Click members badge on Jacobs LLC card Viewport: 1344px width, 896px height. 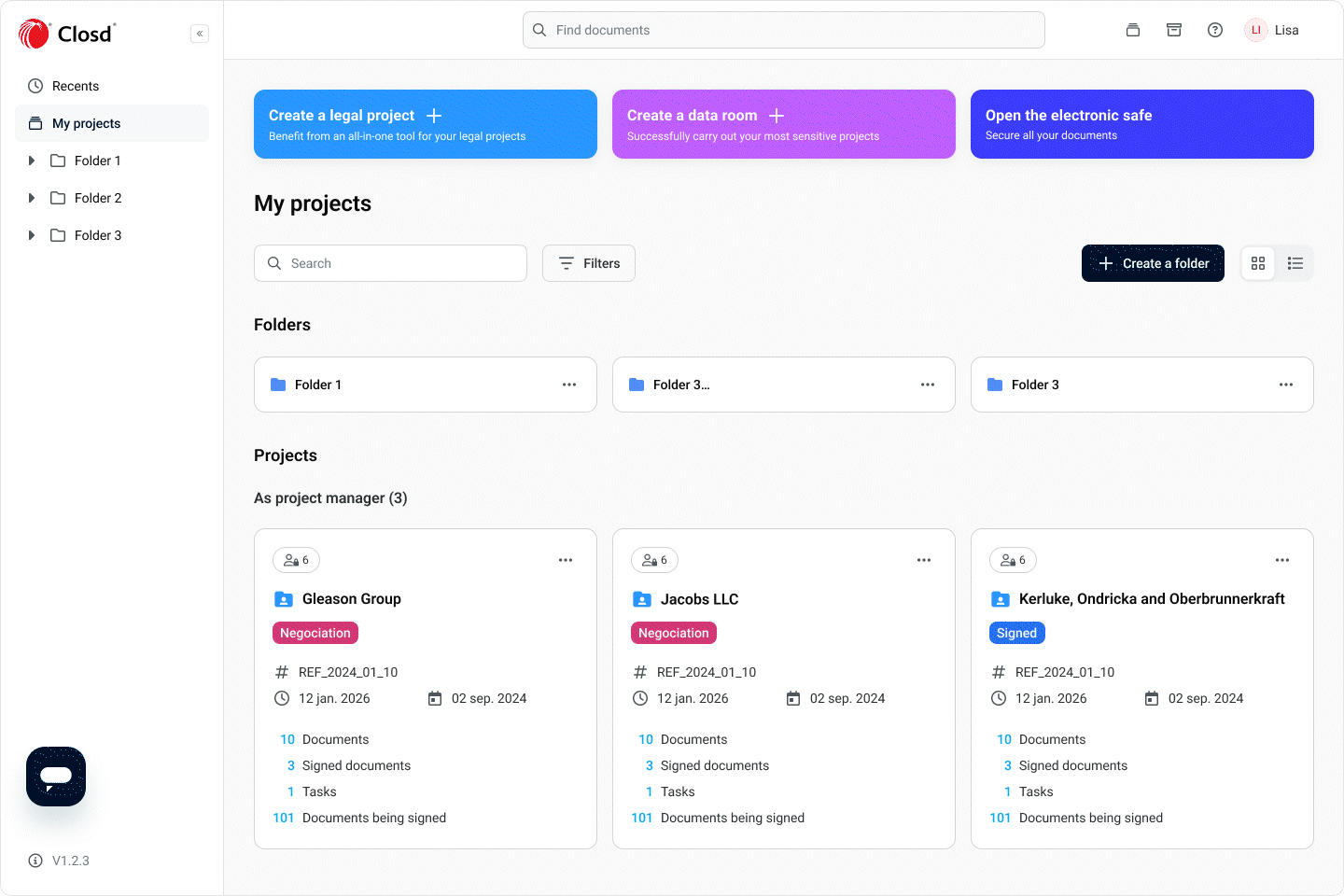[x=654, y=560]
